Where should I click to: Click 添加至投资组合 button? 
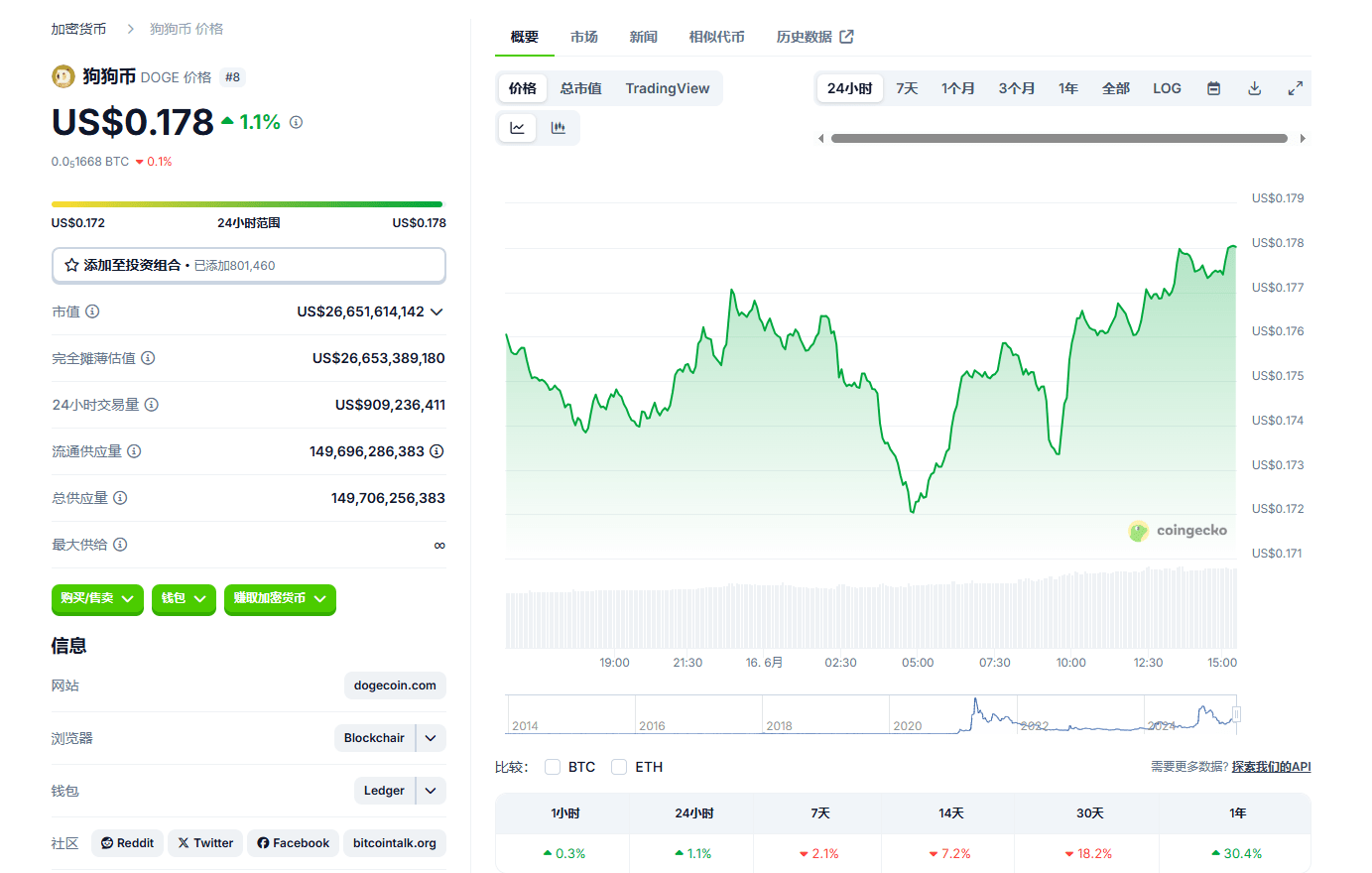point(249,265)
